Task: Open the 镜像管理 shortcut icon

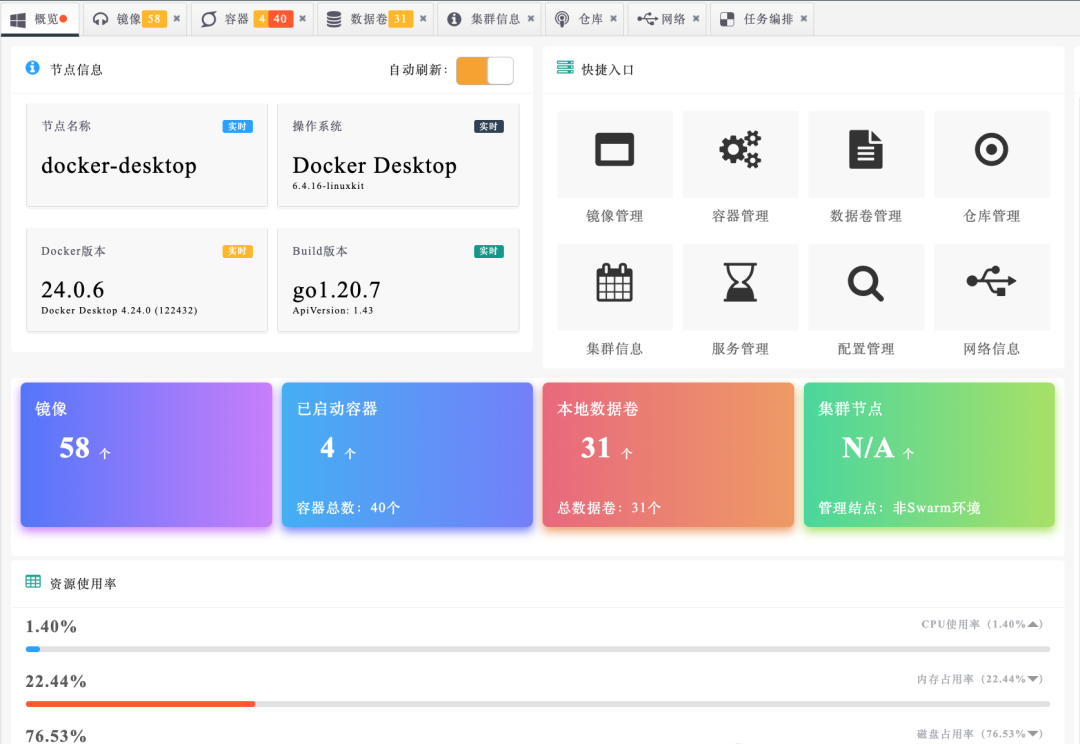Action: point(614,149)
